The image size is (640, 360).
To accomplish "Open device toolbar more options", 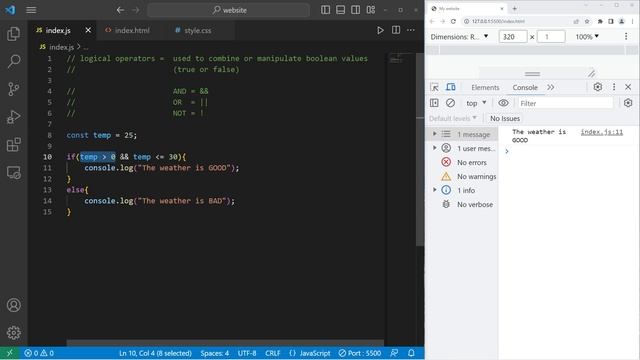I will (626, 37).
